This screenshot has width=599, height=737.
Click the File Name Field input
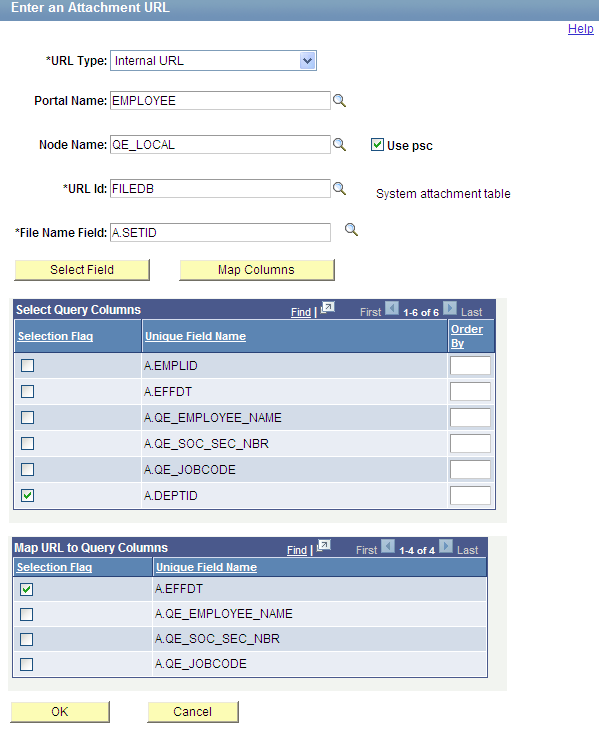pyautogui.click(x=220, y=233)
